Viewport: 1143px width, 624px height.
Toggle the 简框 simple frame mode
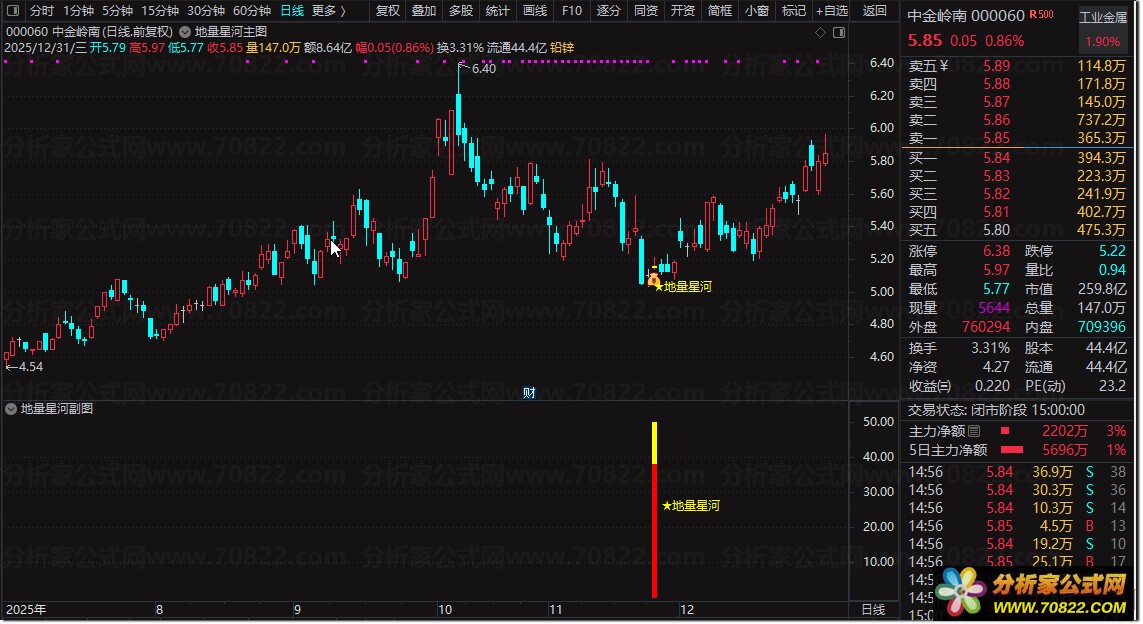(x=720, y=11)
